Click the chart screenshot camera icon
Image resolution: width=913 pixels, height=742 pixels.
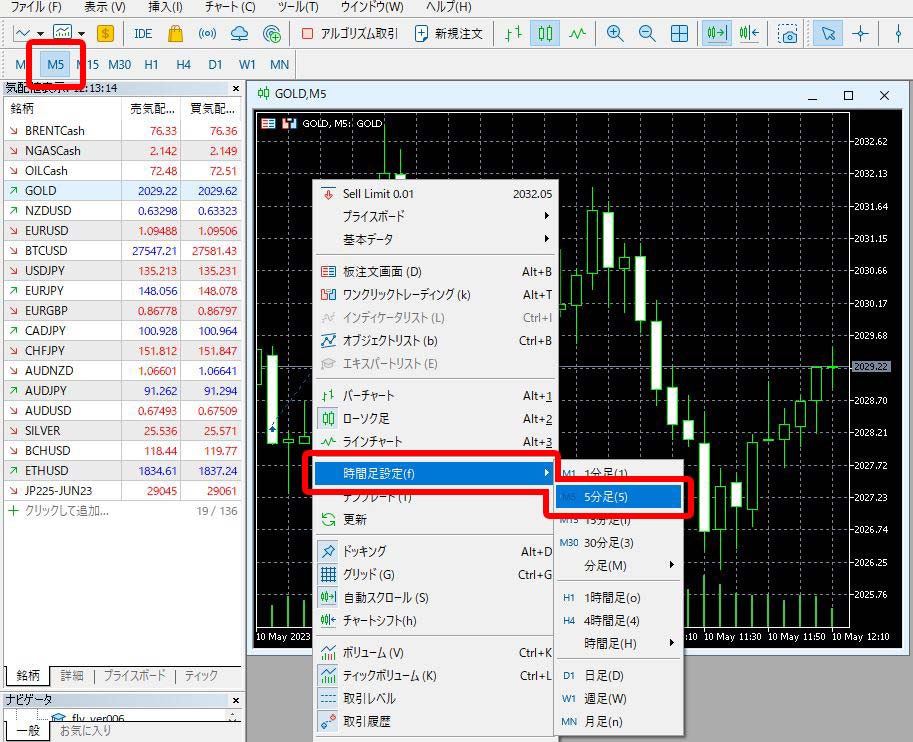coord(788,33)
